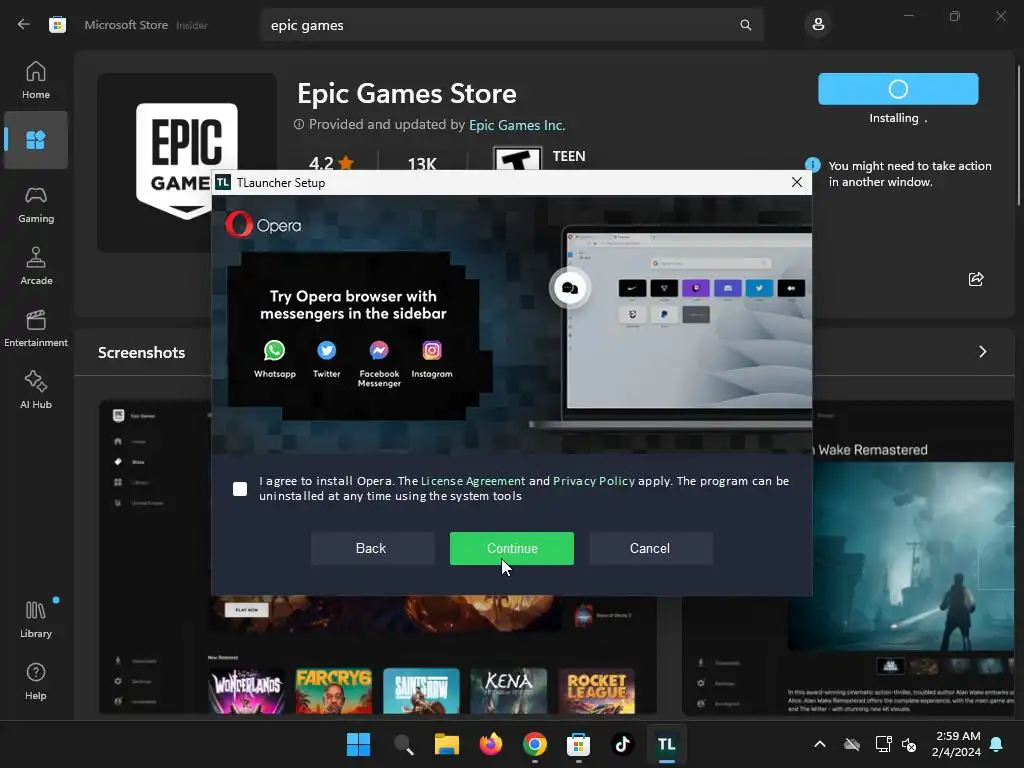Switch to TLauncher on the taskbar
The width and height of the screenshot is (1024, 768).
[x=666, y=744]
